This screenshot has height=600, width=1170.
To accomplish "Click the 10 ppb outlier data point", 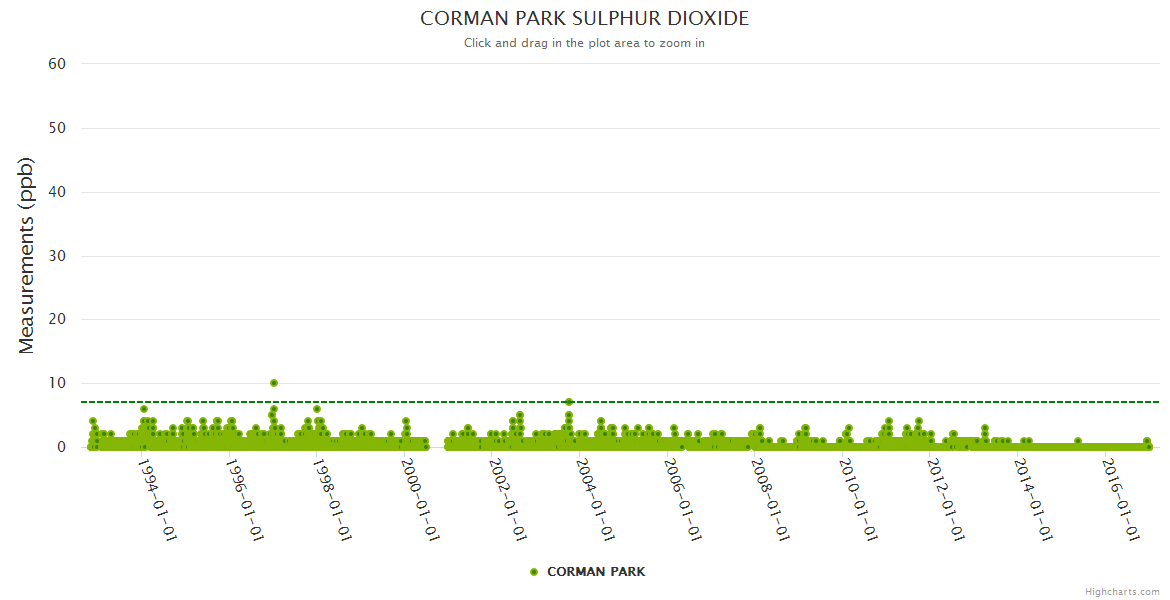I will 274,383.
